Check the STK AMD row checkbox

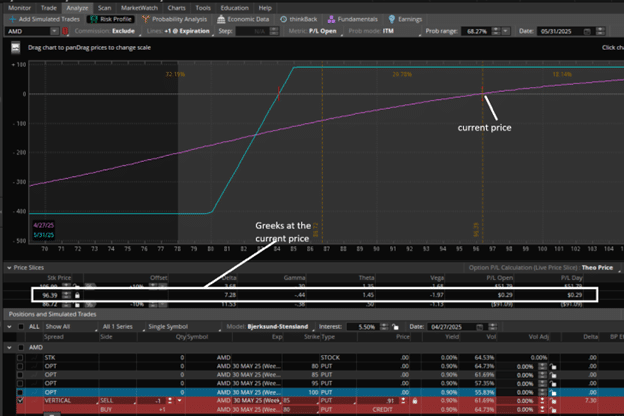click(21, 355)
